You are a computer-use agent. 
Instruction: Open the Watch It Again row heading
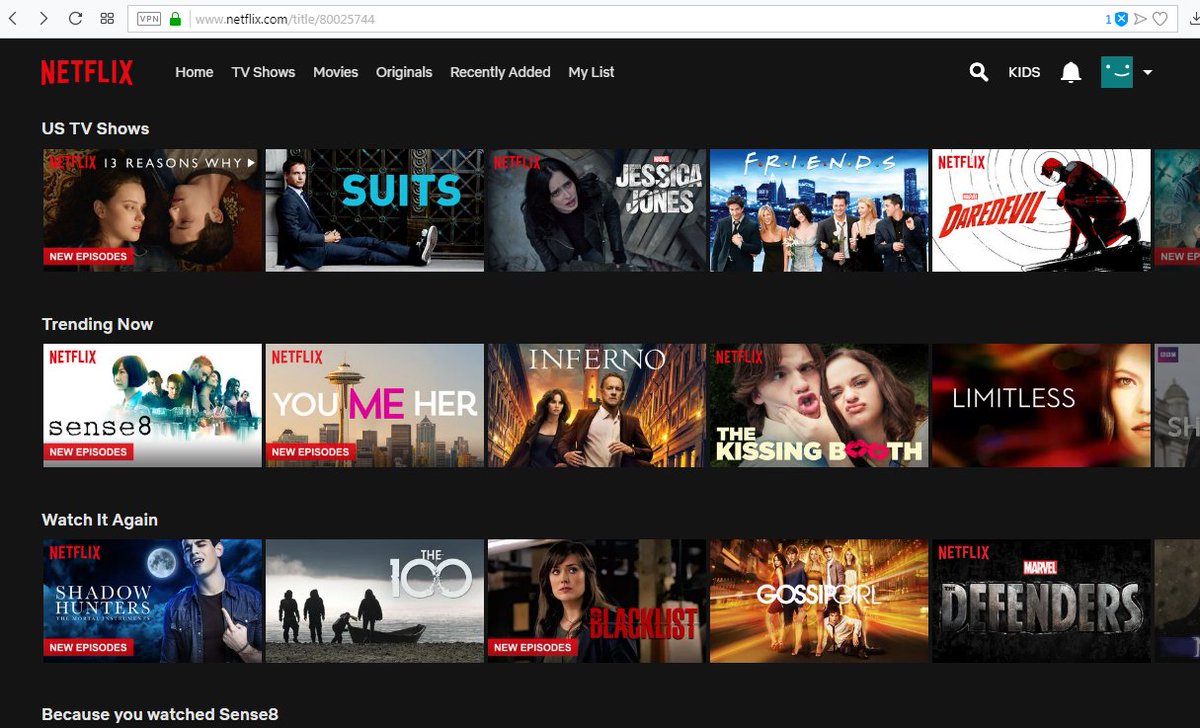coord(99,520)
